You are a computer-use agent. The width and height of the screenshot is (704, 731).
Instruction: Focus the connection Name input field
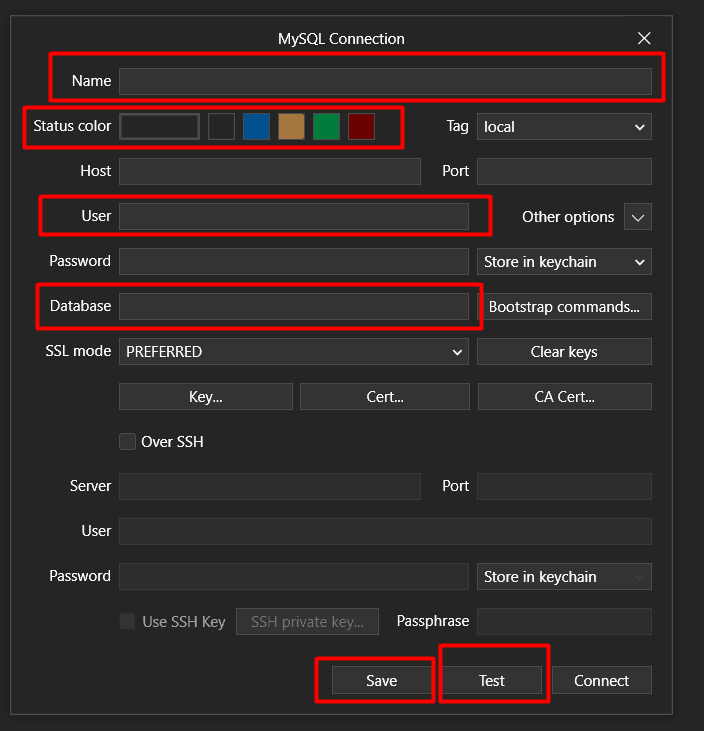385,81
